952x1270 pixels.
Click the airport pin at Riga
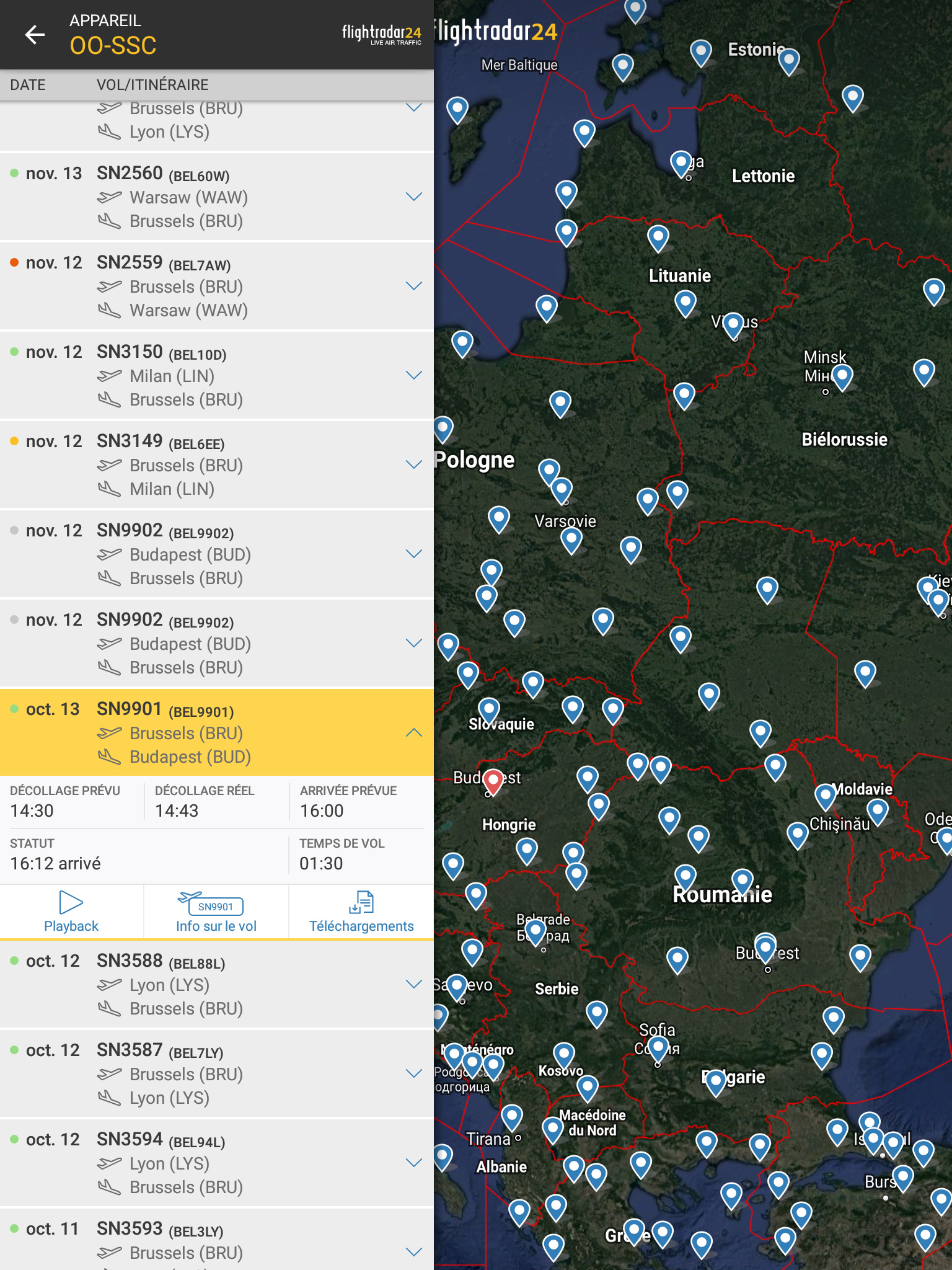(681, 164)
